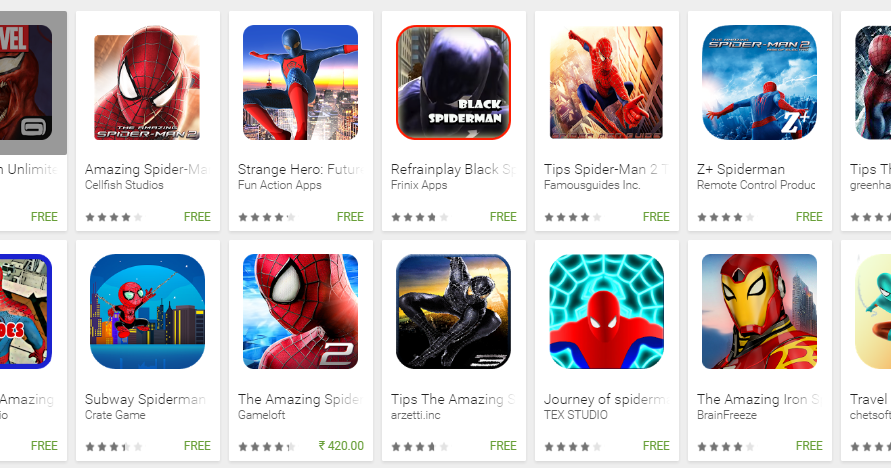Open the Frinix Apps developer page

tap(419, 185)
